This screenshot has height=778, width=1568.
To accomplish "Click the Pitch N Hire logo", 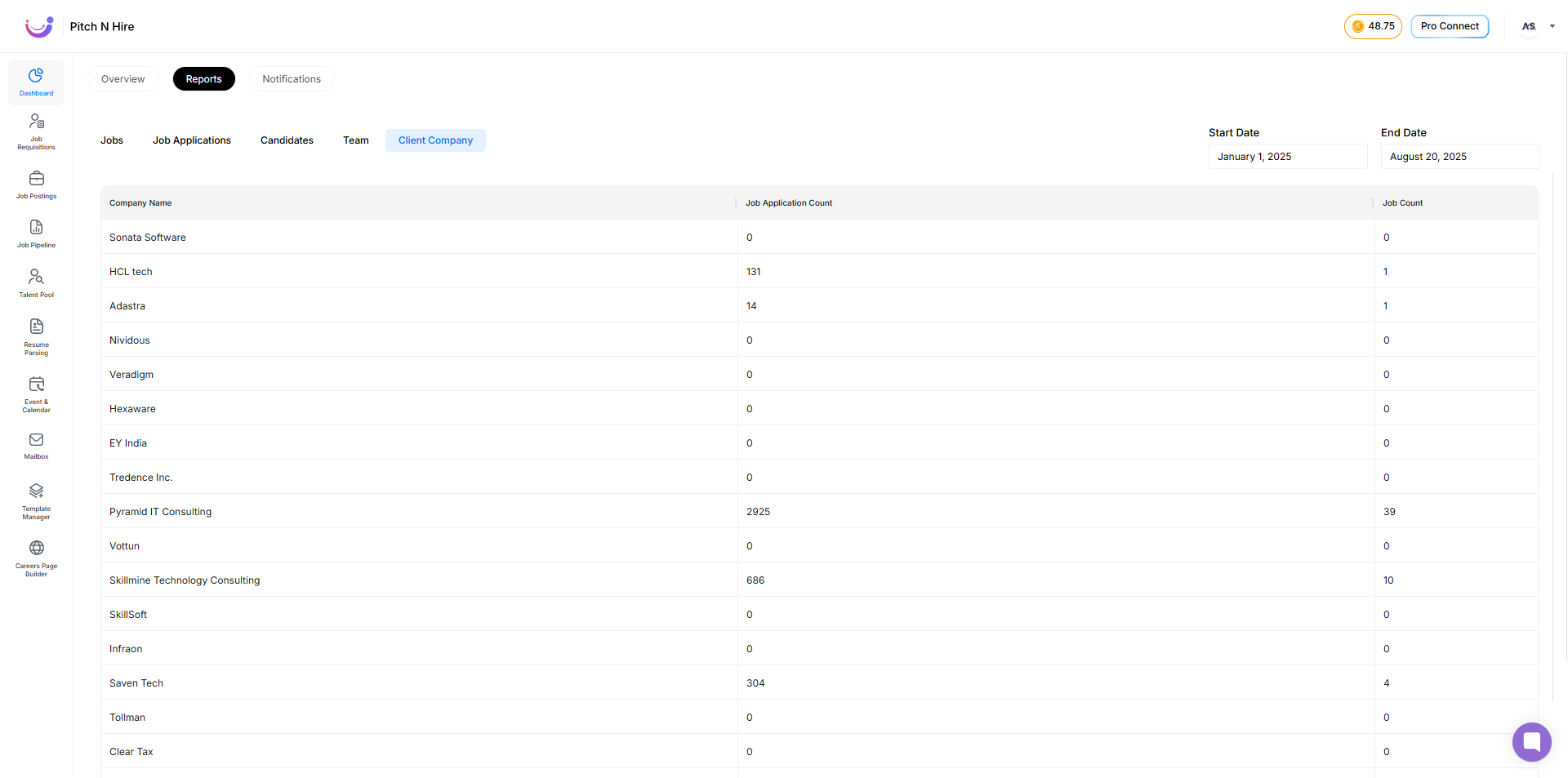I will pos(39,27).
